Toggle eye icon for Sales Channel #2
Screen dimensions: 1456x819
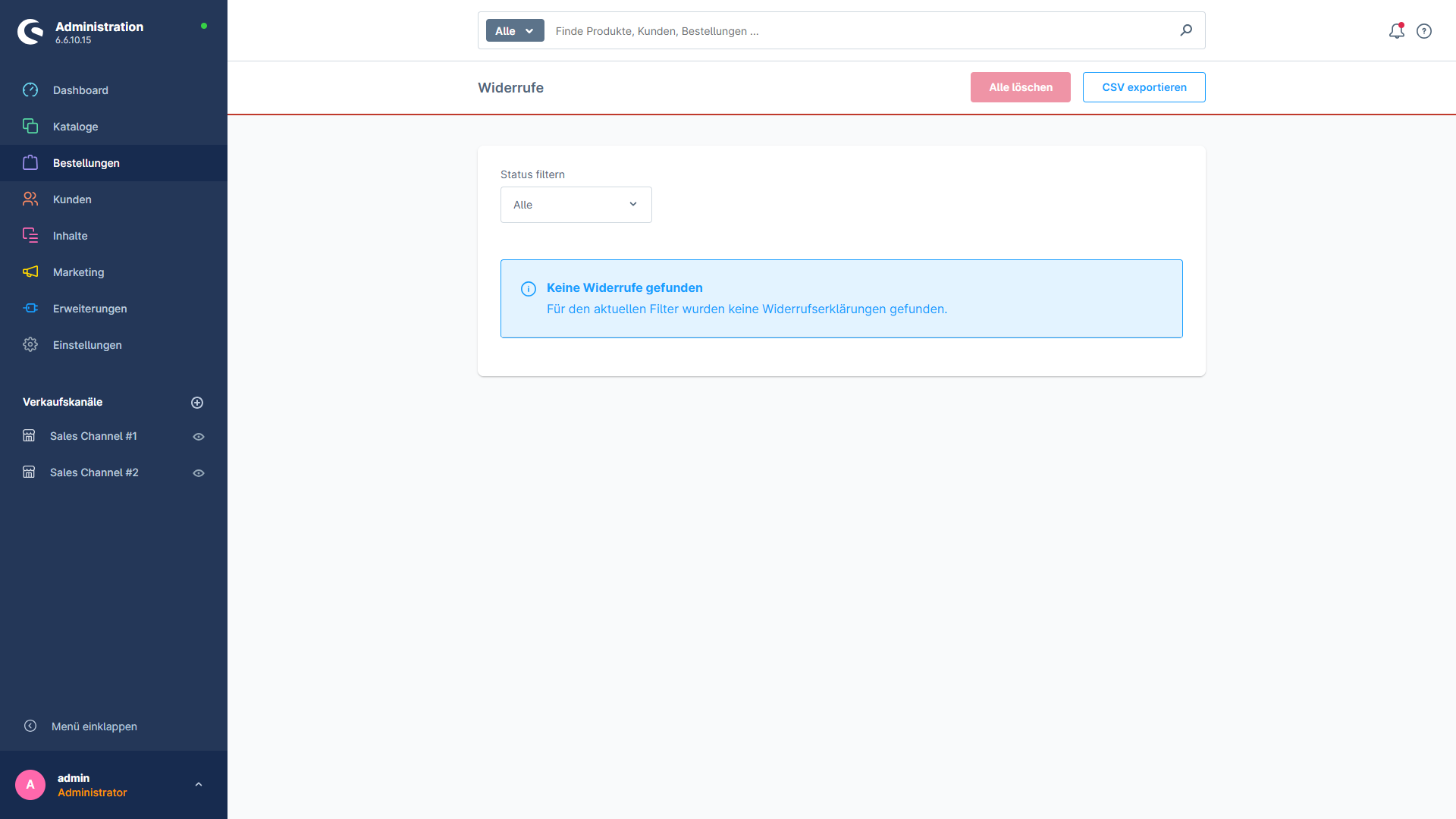click(x=199, y=473)
